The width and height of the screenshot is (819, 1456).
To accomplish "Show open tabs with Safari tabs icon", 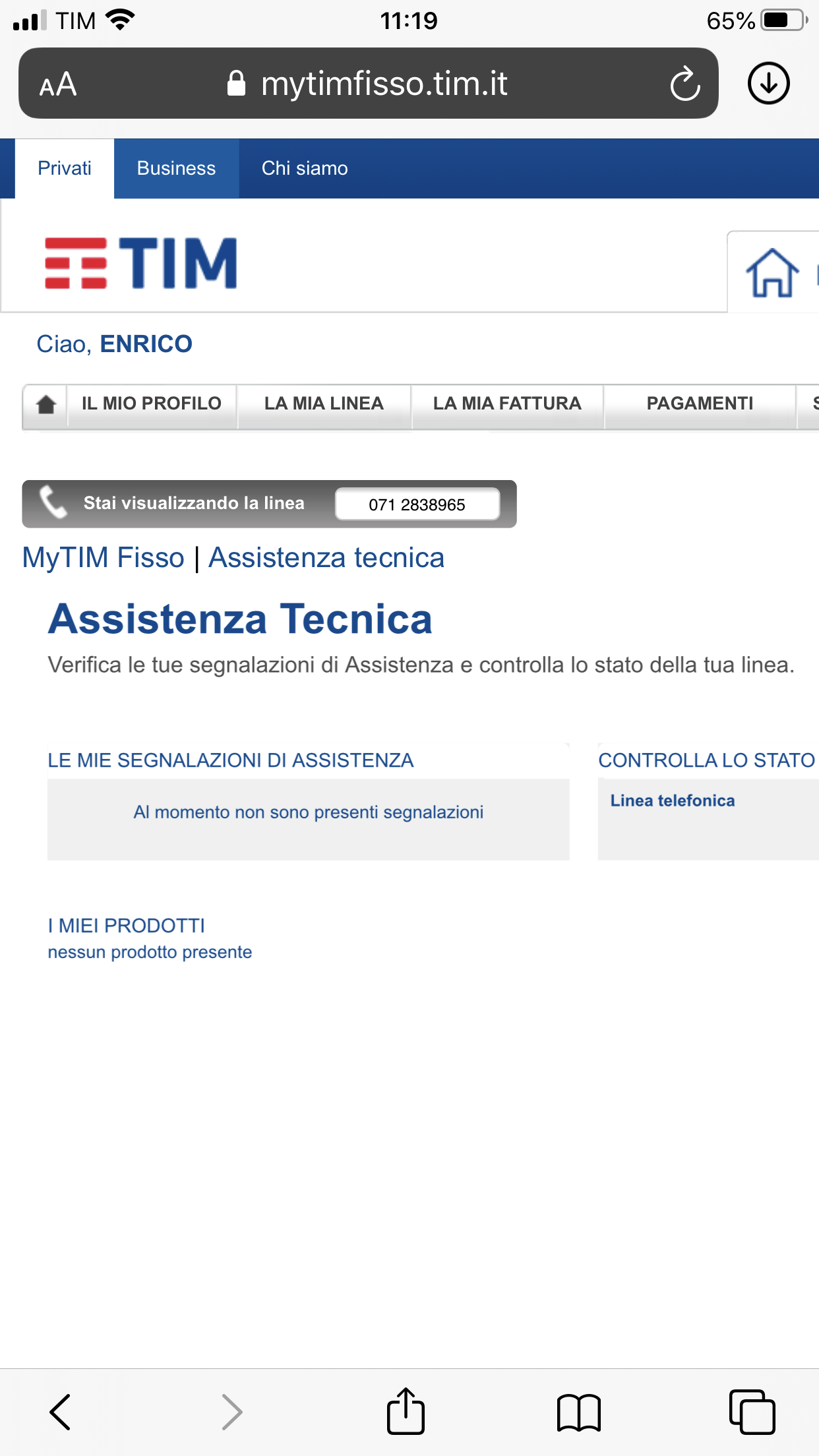I will coord(752,1412).
